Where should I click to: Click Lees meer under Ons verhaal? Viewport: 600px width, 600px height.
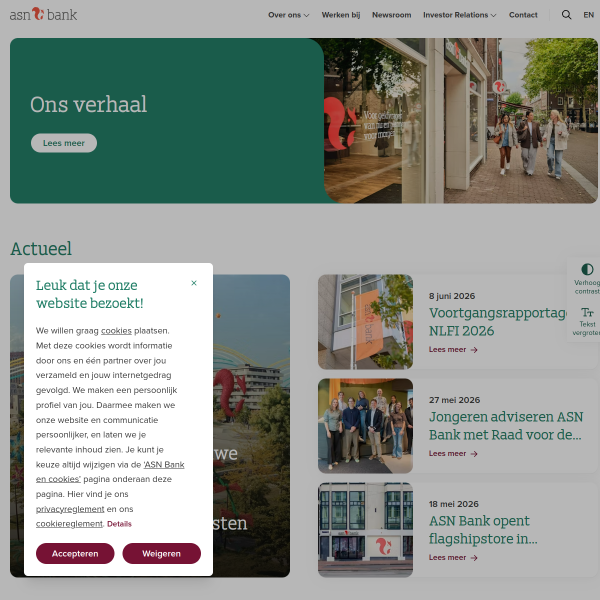coord(64,143)
